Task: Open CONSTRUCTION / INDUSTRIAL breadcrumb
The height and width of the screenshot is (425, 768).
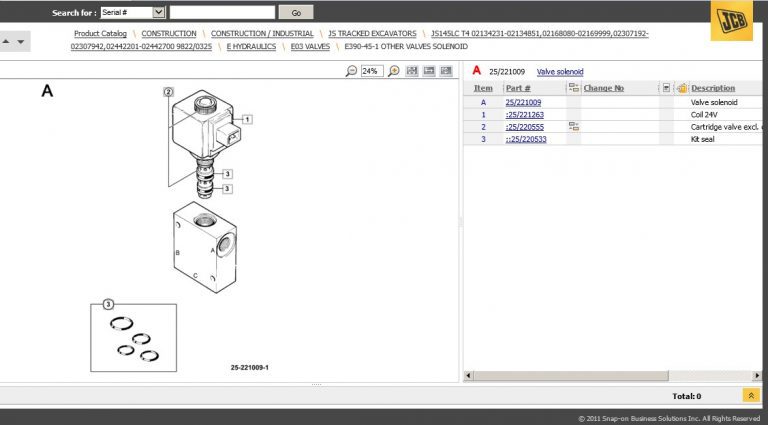Action: (262, 33)
